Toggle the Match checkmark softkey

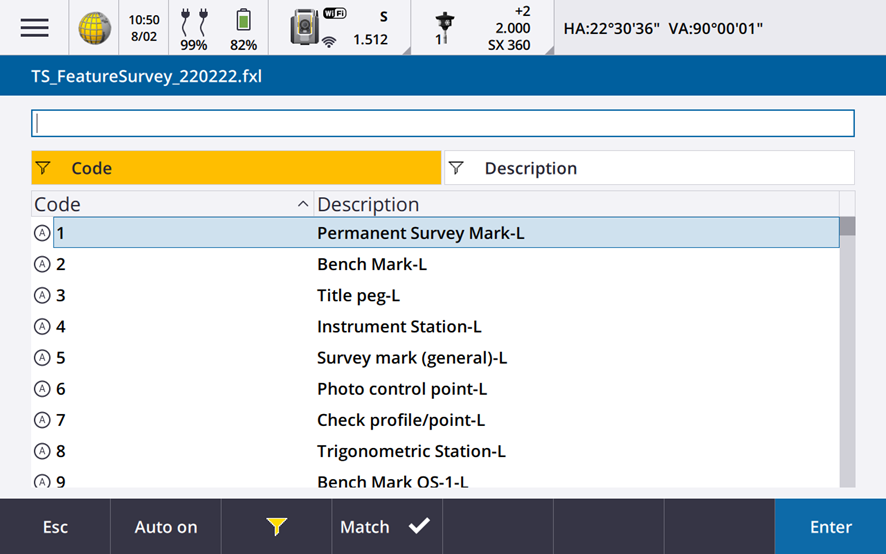[x=386, y=527]
